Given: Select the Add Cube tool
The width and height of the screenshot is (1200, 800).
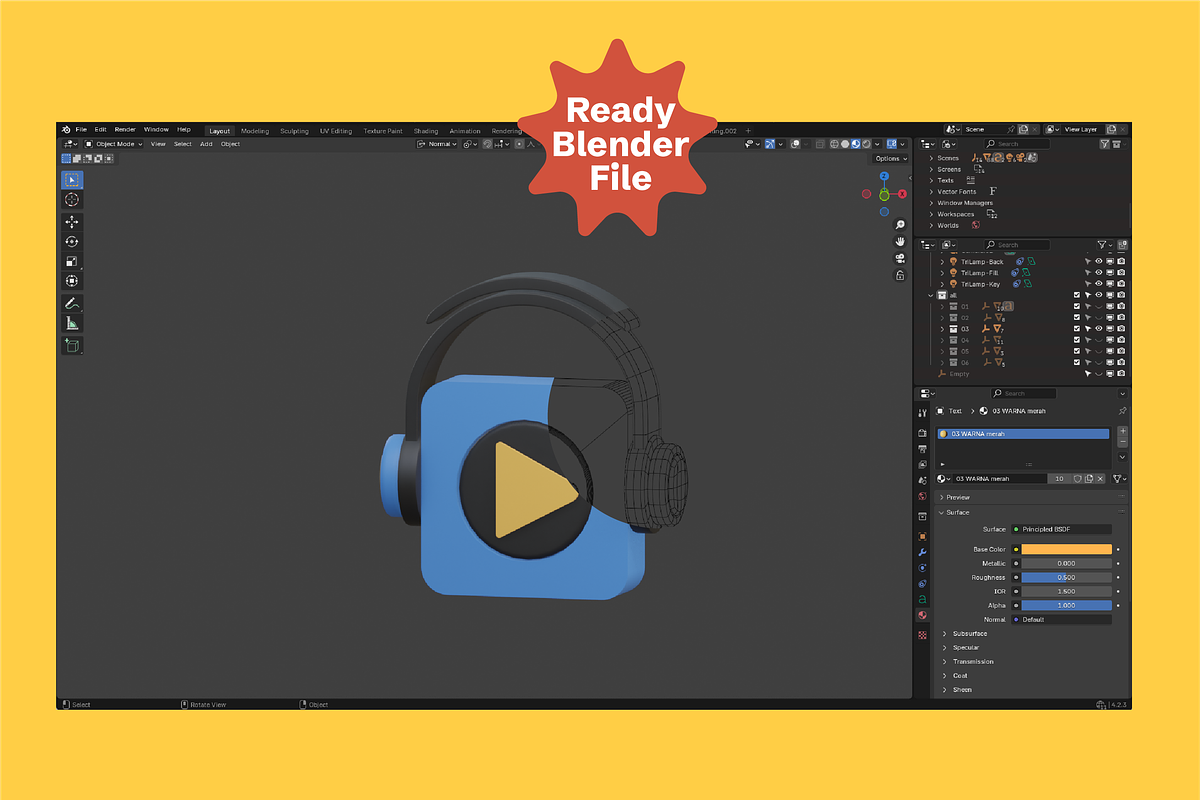Looking at the screenshot, I should [x=72, y=346].
